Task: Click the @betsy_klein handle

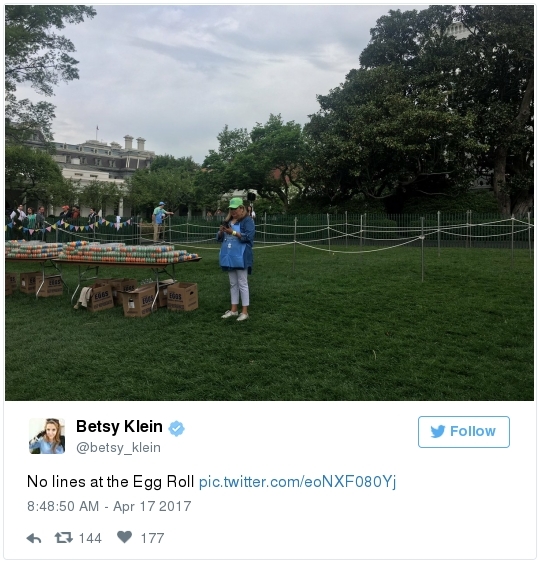Action: pos(118,447)
